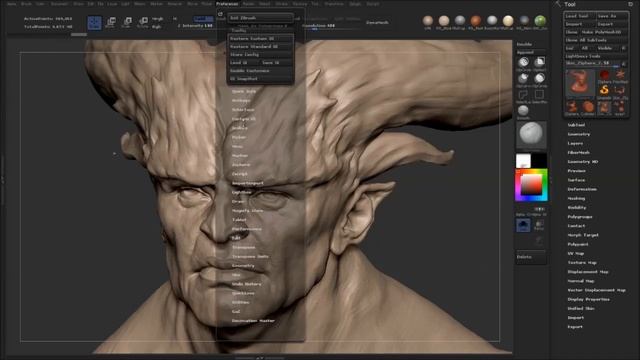Toggle Mrgb painting mode
Viewport: 640px width, 360px height.
[x=157, y=19]
